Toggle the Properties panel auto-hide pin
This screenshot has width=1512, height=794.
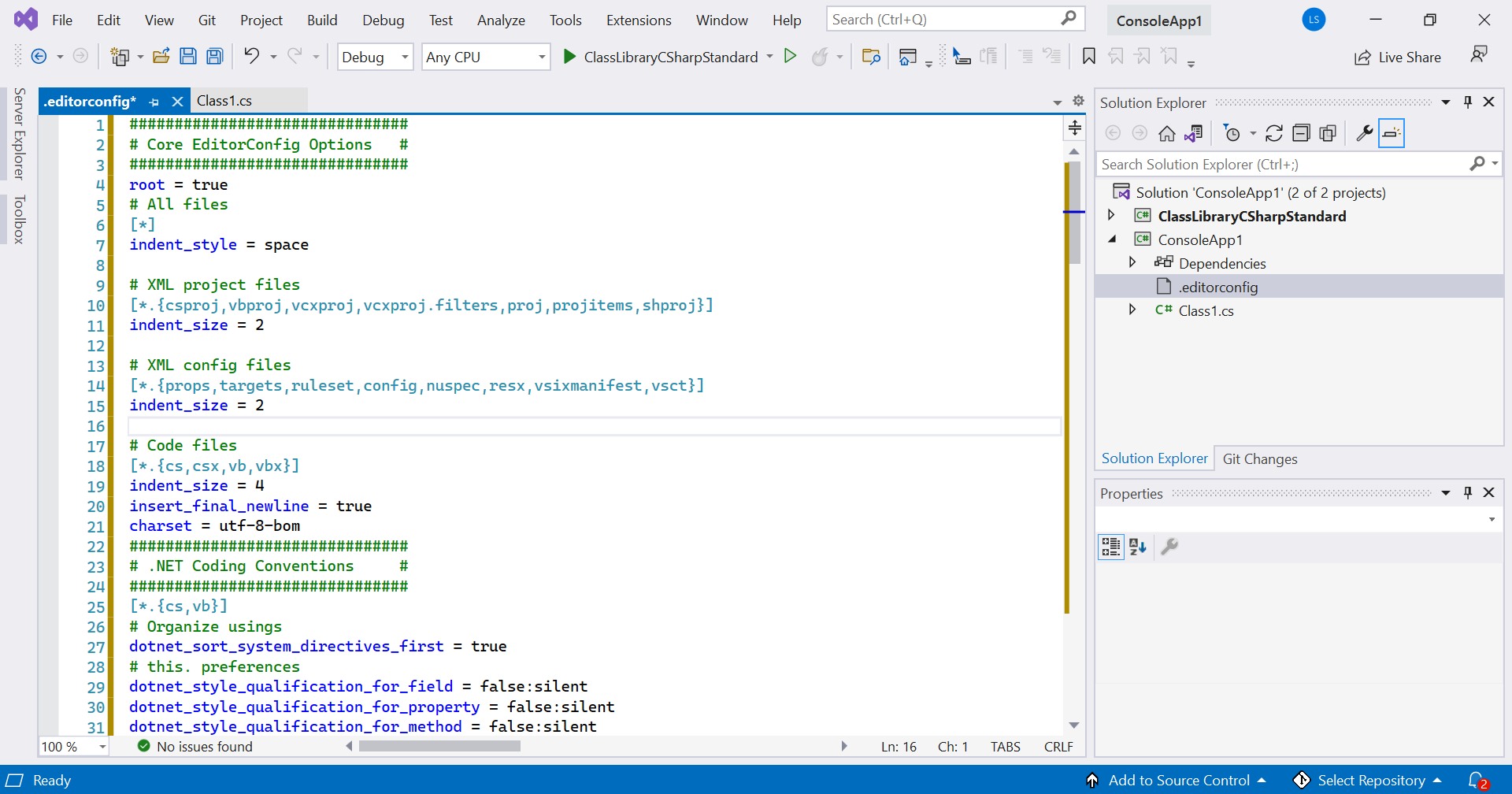pyautogui.click(x=1468, y=492)
